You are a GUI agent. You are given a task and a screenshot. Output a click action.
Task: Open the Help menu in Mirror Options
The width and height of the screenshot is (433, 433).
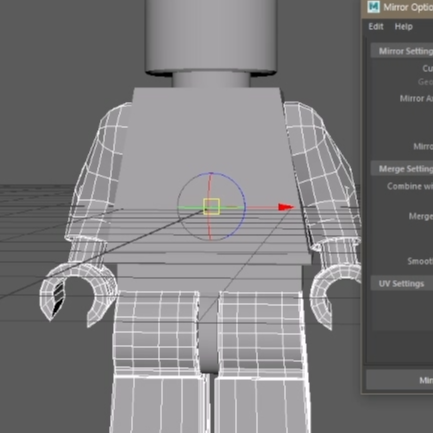403,27
